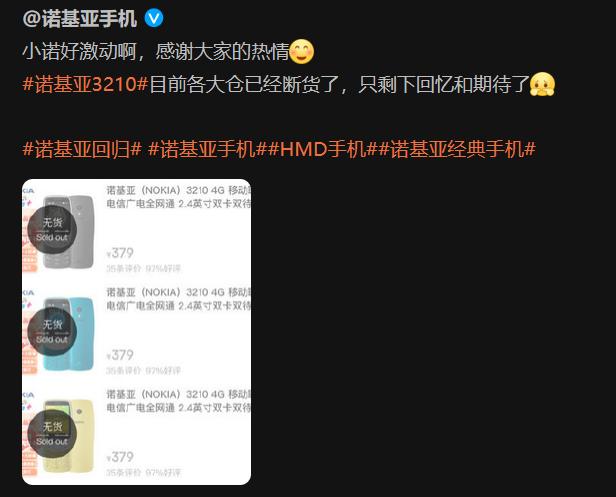Image resolution: width=616 pixels, height=497 pixels.
Task: Open the #HMD手机# hashtag
Action: pyautogui.click(x=323, y=149)
